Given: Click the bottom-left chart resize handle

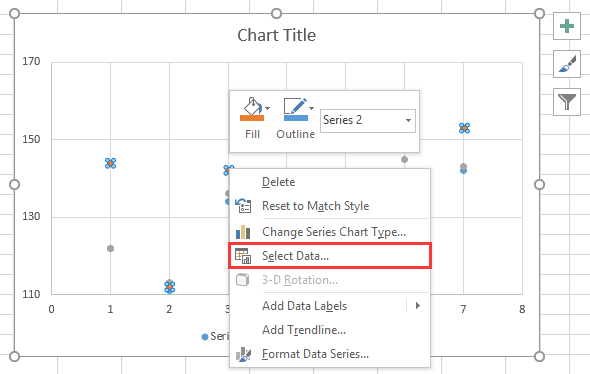Looking at the screenshot, I should pyautogui.click(x=14, y=356).
